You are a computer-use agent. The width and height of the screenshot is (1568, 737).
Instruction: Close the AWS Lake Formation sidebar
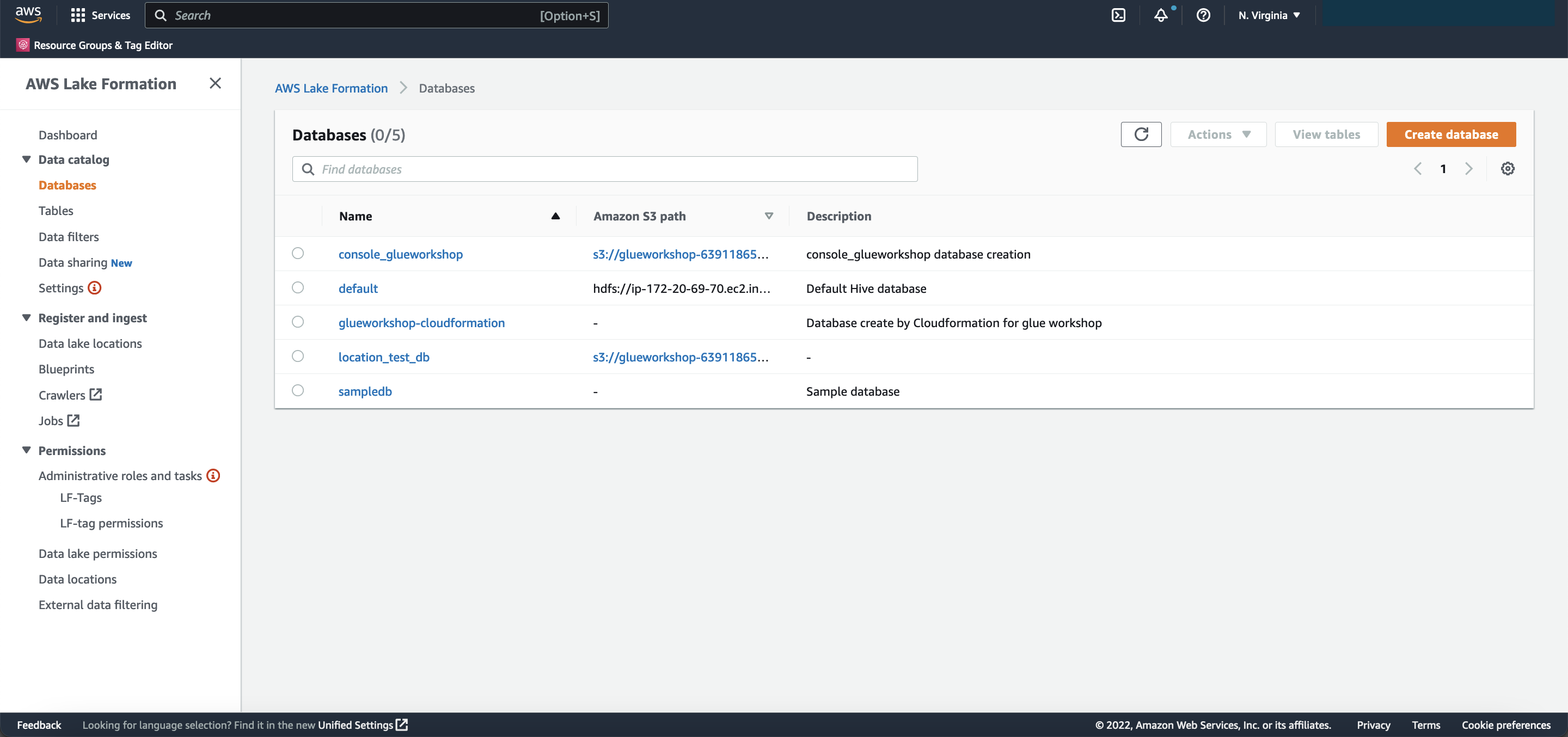coord(215,83)
